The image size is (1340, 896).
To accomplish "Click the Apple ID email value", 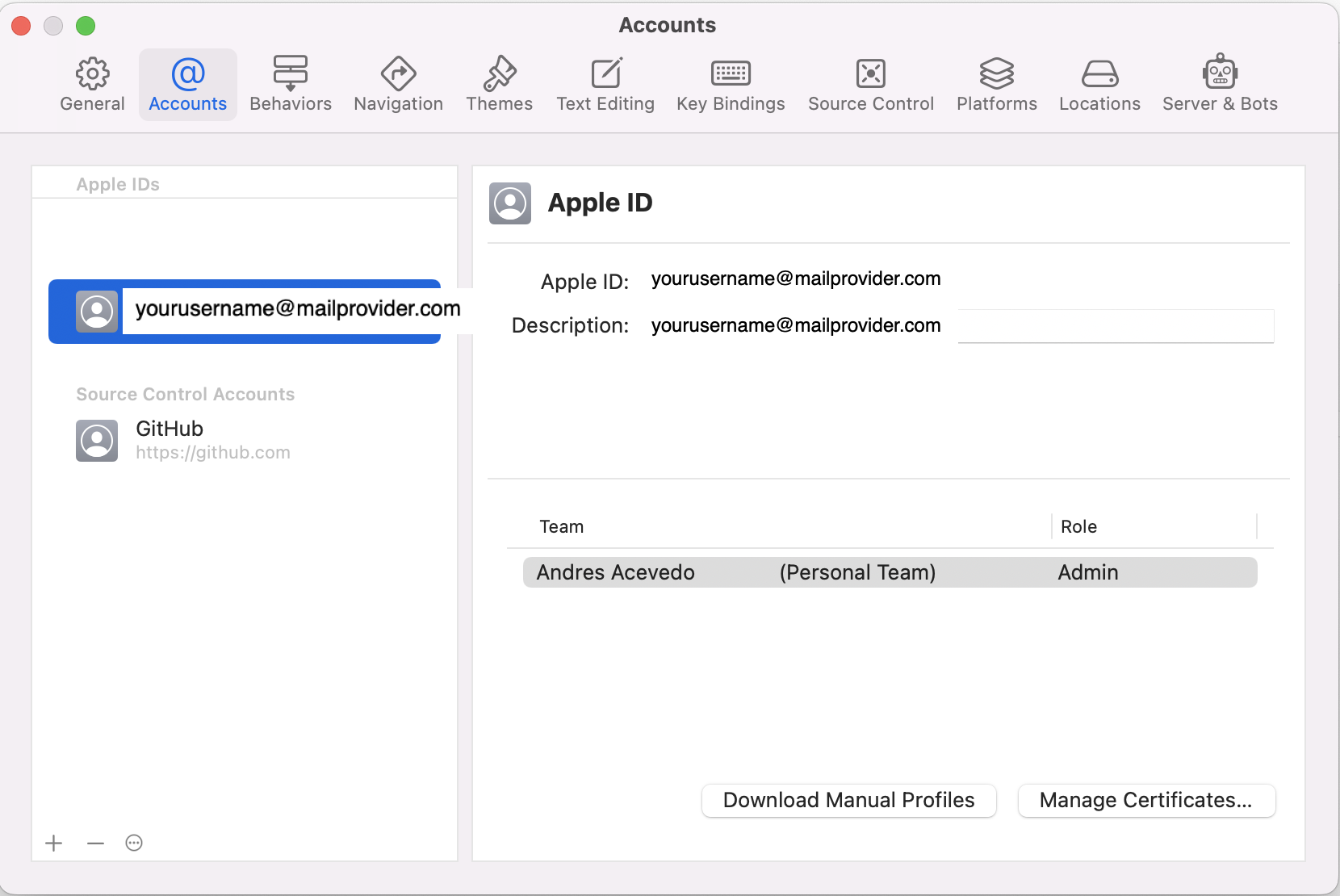I will click(x=796, y=279).
